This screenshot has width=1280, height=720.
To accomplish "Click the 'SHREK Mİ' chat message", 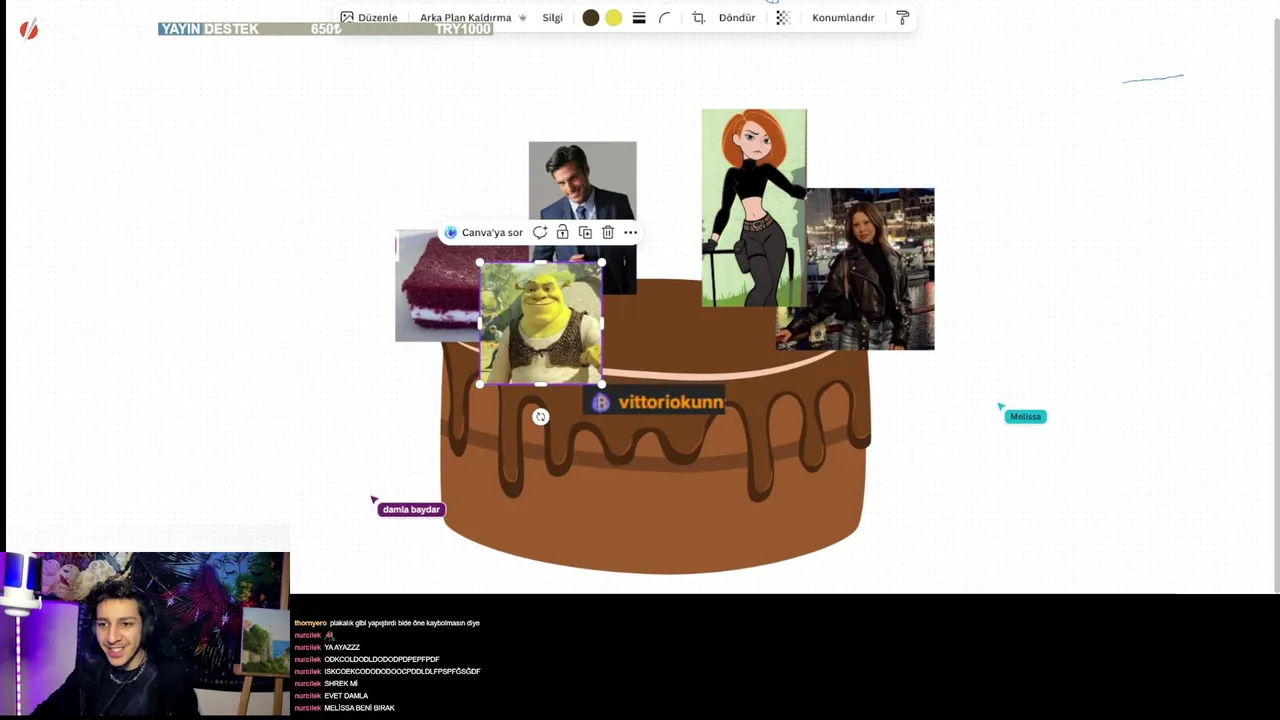I will 326,684.
